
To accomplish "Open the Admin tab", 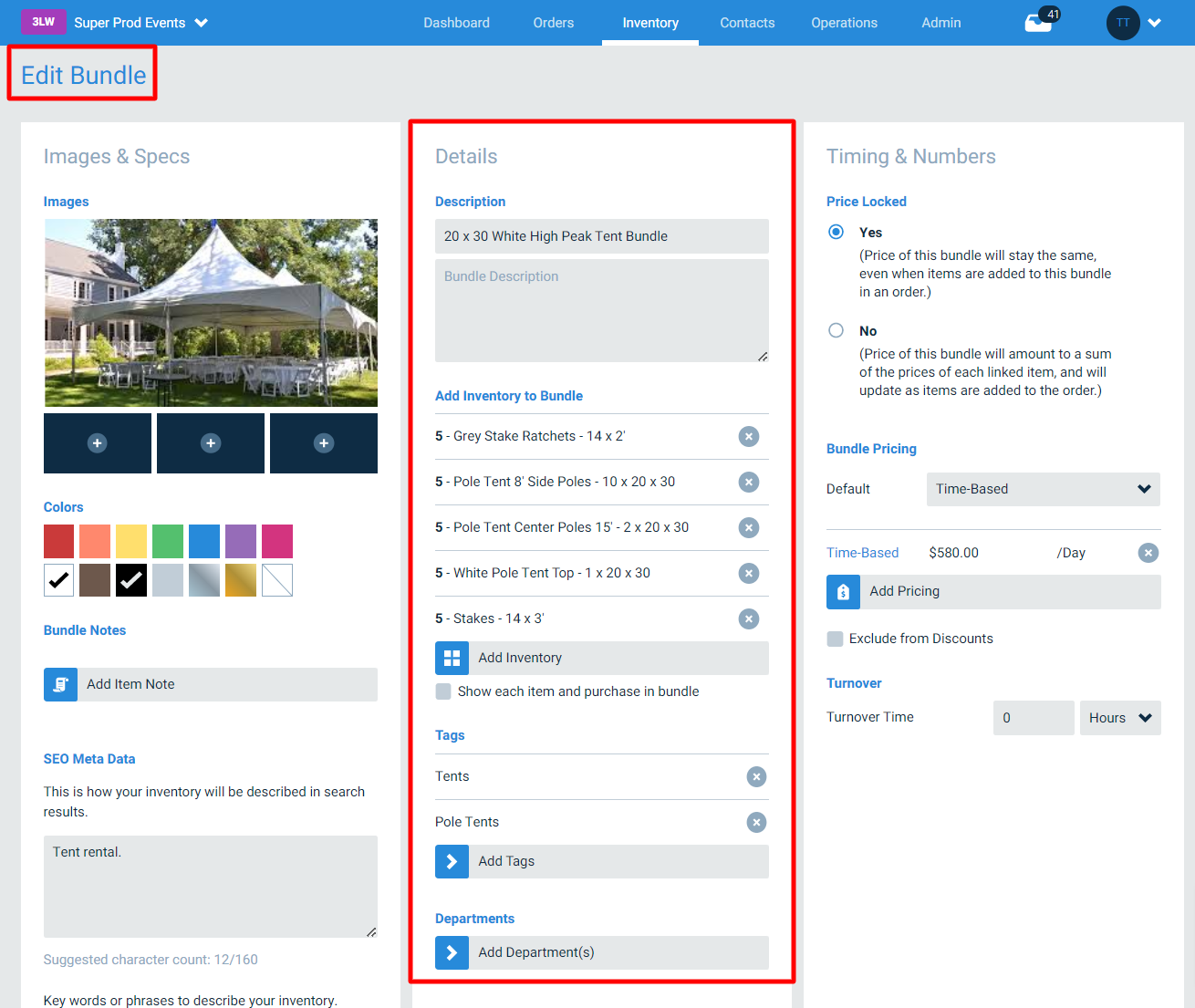I will pos(940,23).
